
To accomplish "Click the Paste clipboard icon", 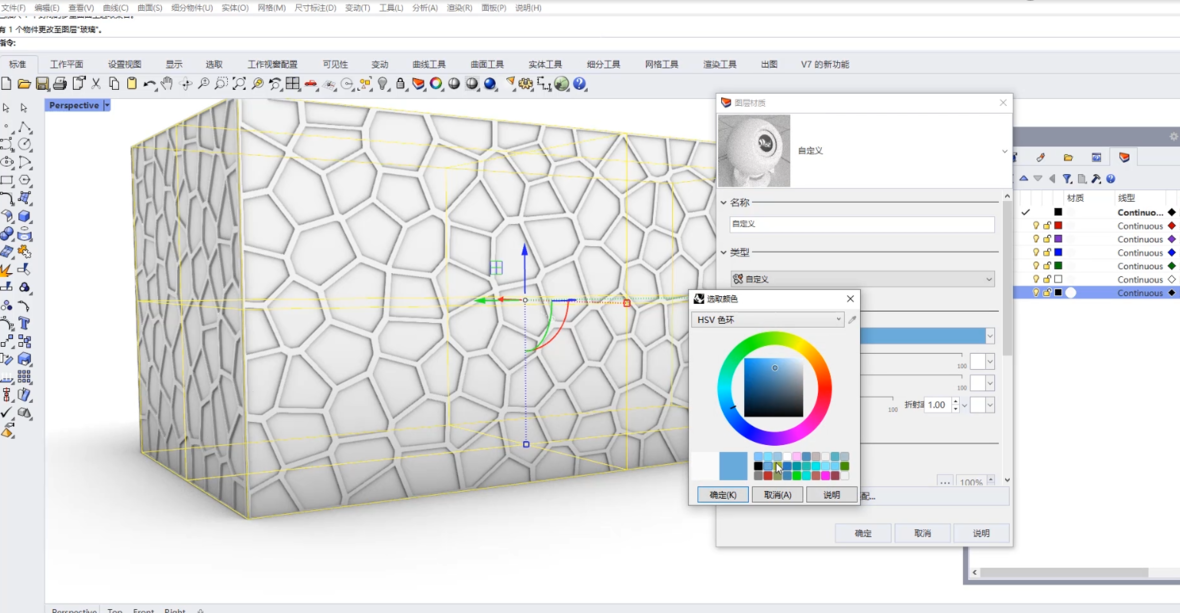I will point(132,84).
